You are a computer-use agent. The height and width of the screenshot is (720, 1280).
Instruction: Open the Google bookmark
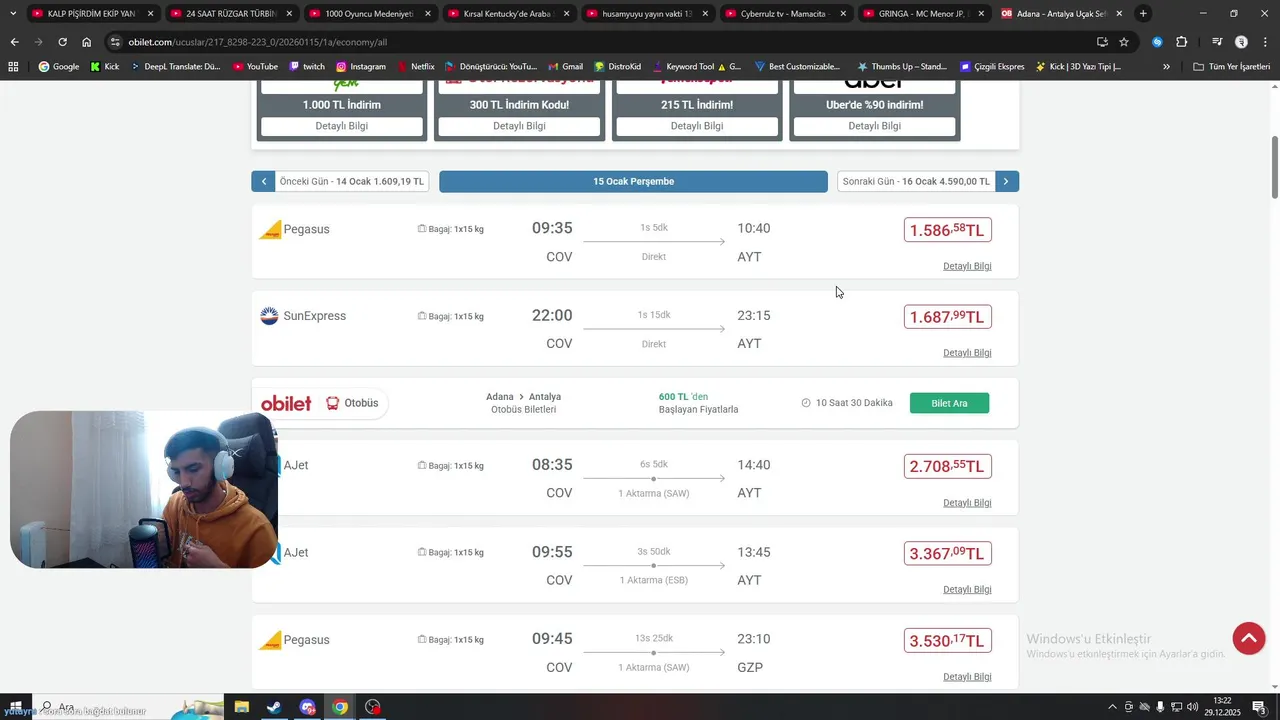click(59, 66)
